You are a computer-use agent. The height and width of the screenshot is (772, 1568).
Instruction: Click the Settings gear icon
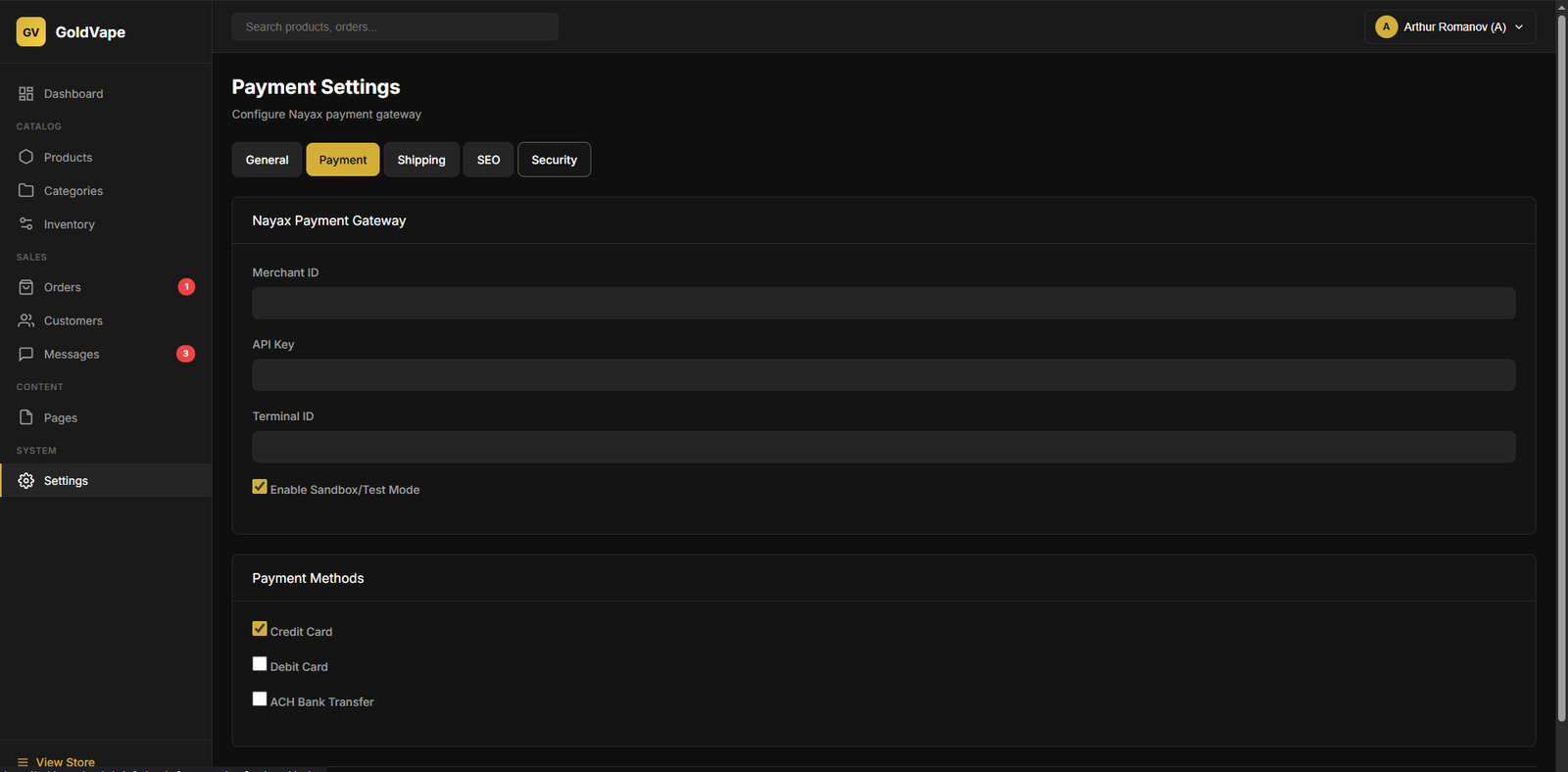click(26, 481)
